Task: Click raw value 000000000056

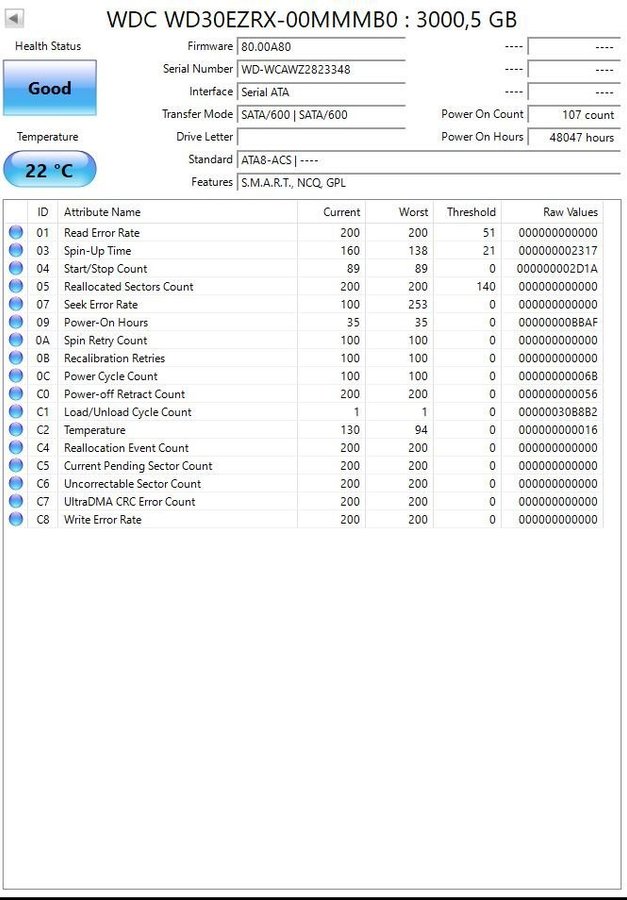Action: coord(558,394)
